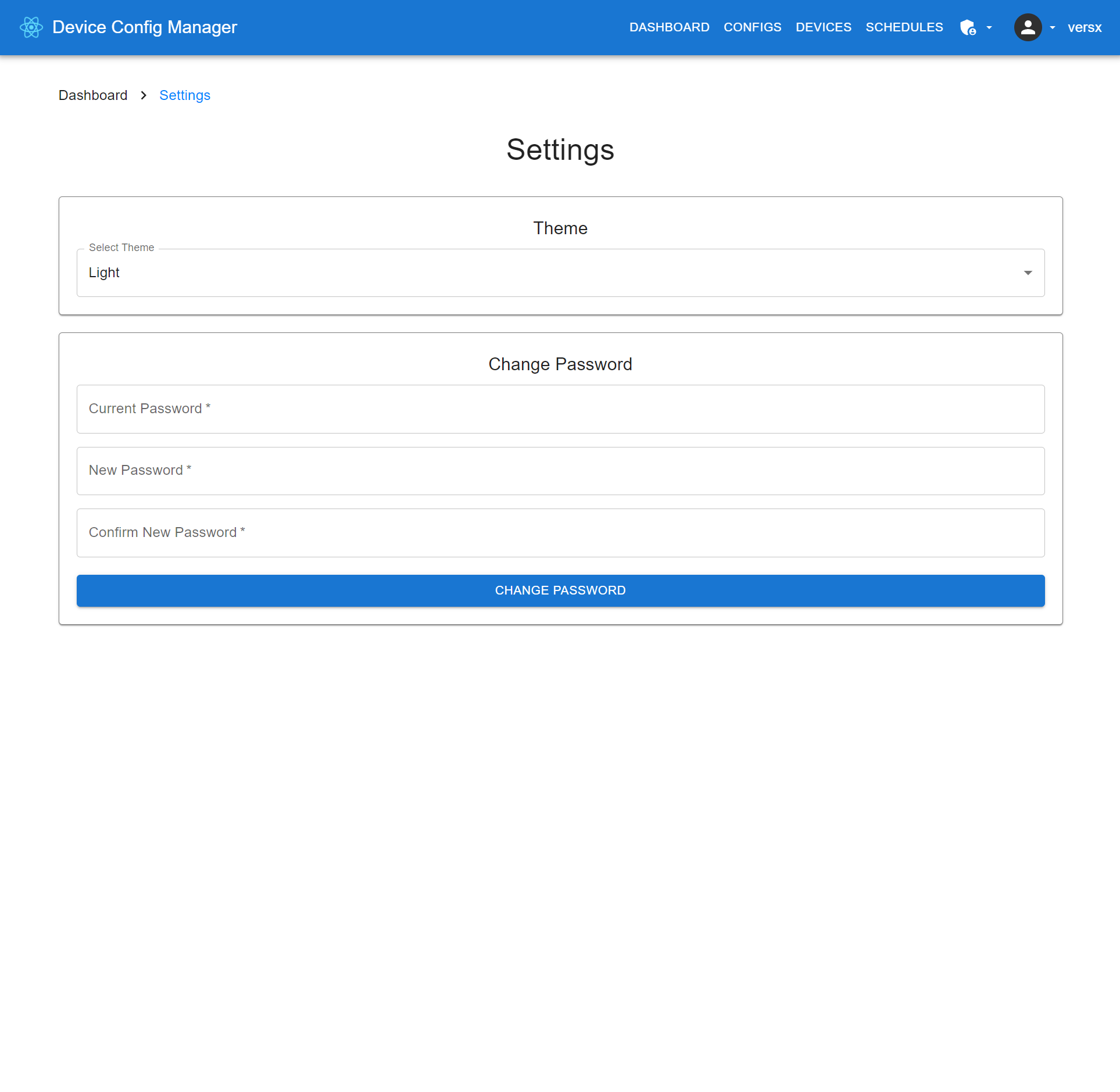Click the user avatar icon
1120x1092 pixels.
[x=1028, y=27]
